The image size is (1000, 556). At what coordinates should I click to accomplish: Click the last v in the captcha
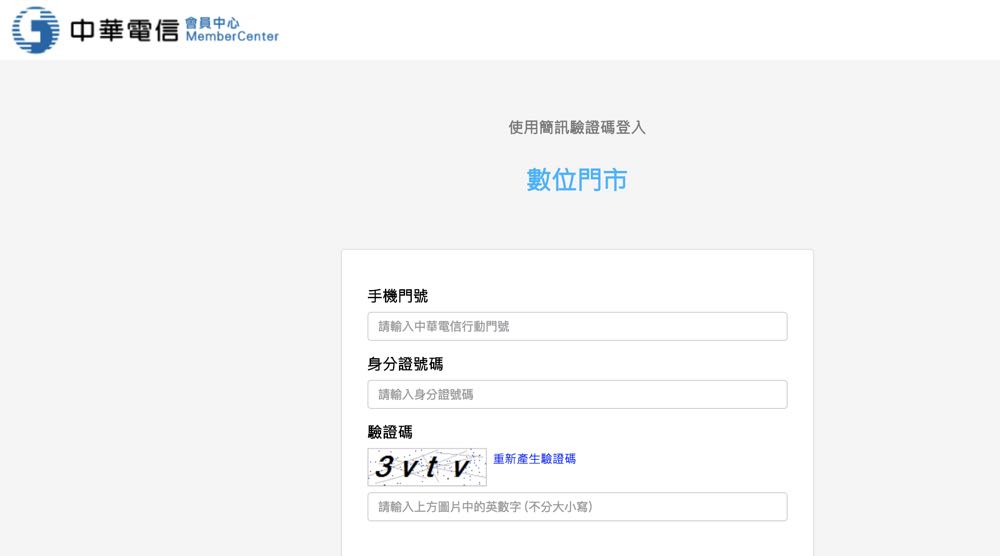[x=460, y=468]
